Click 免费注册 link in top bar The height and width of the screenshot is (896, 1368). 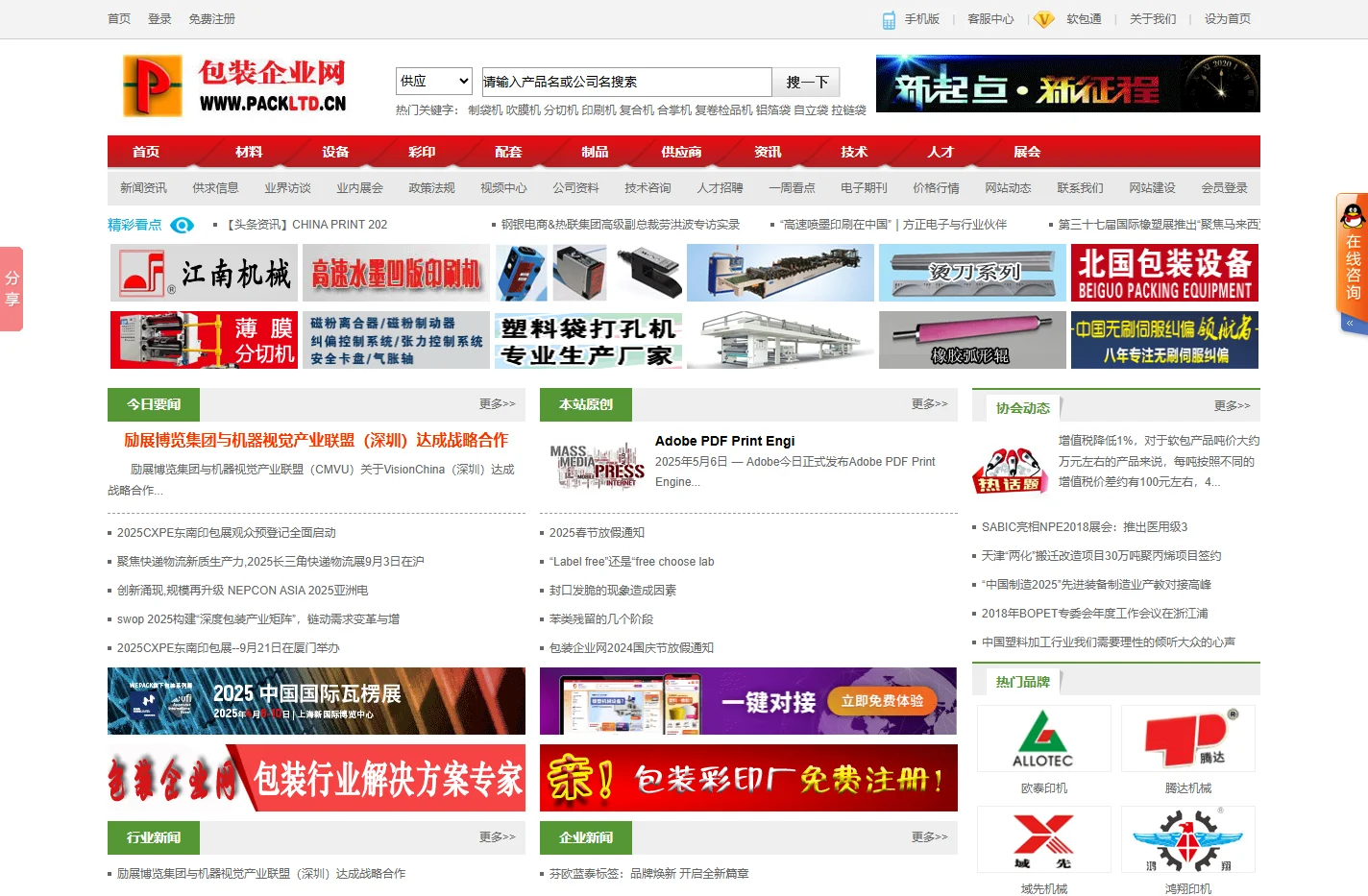point(211,19)
